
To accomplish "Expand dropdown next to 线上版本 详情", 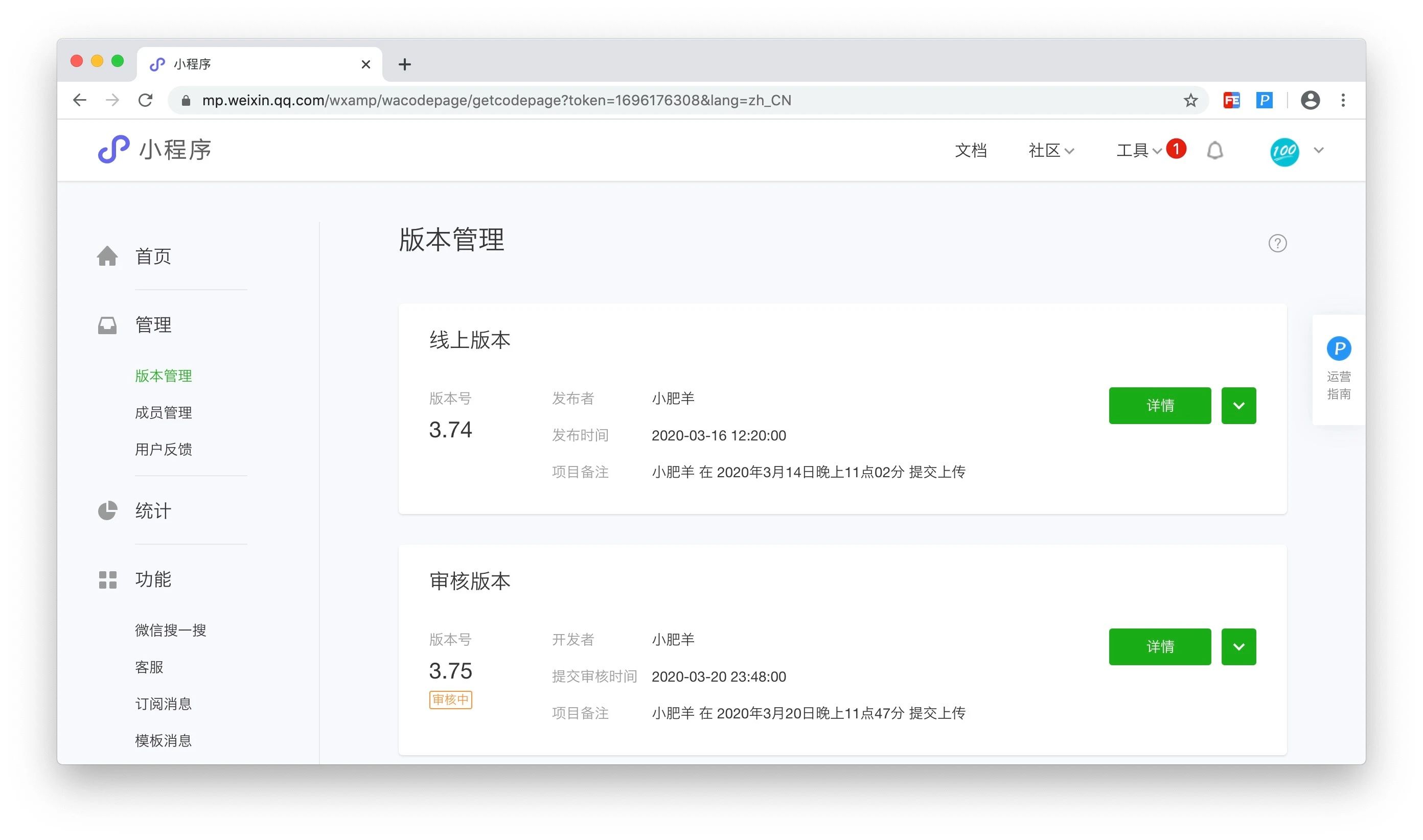I will [x=1238, y=405].
